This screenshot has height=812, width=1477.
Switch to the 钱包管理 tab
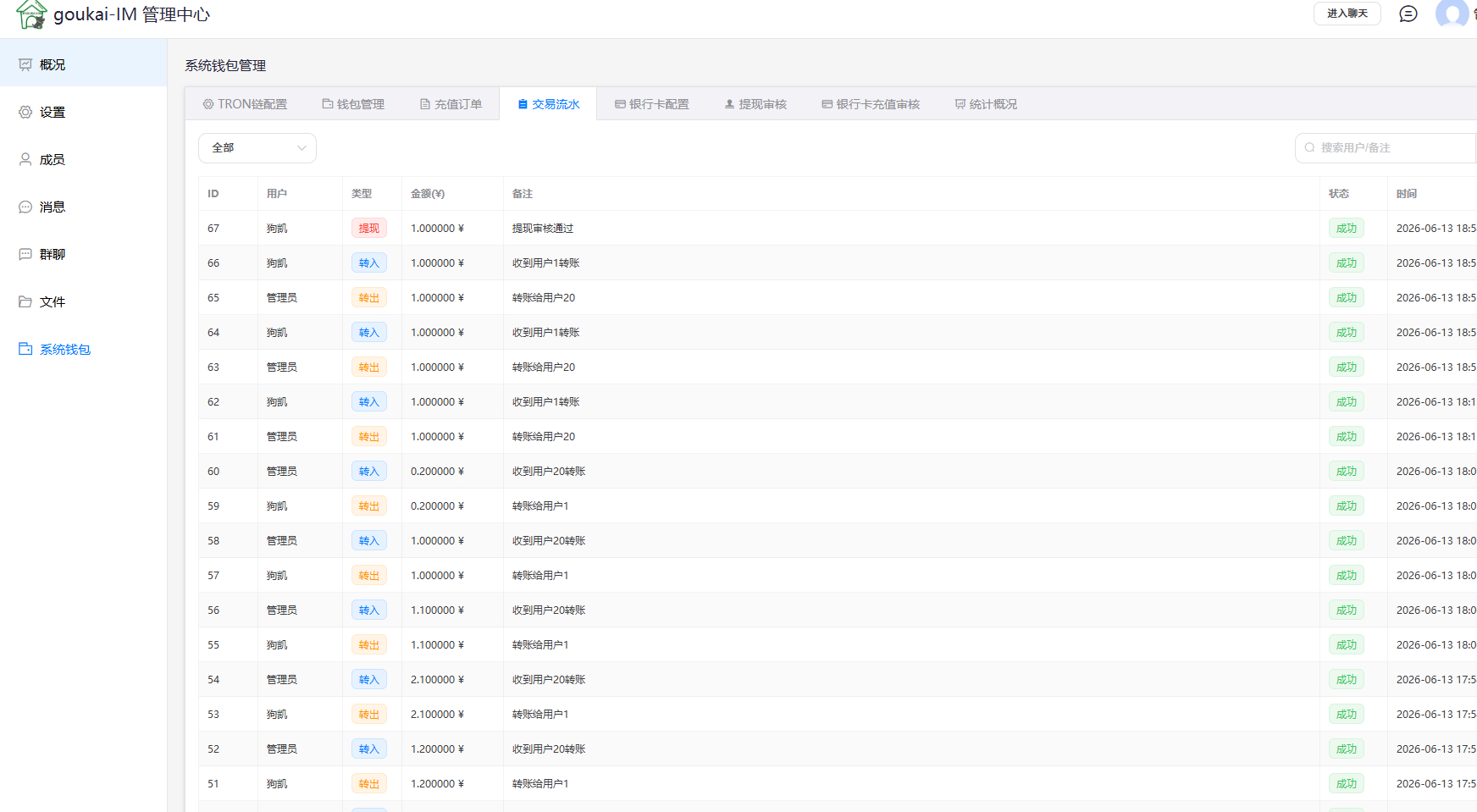tap(353, 104)
